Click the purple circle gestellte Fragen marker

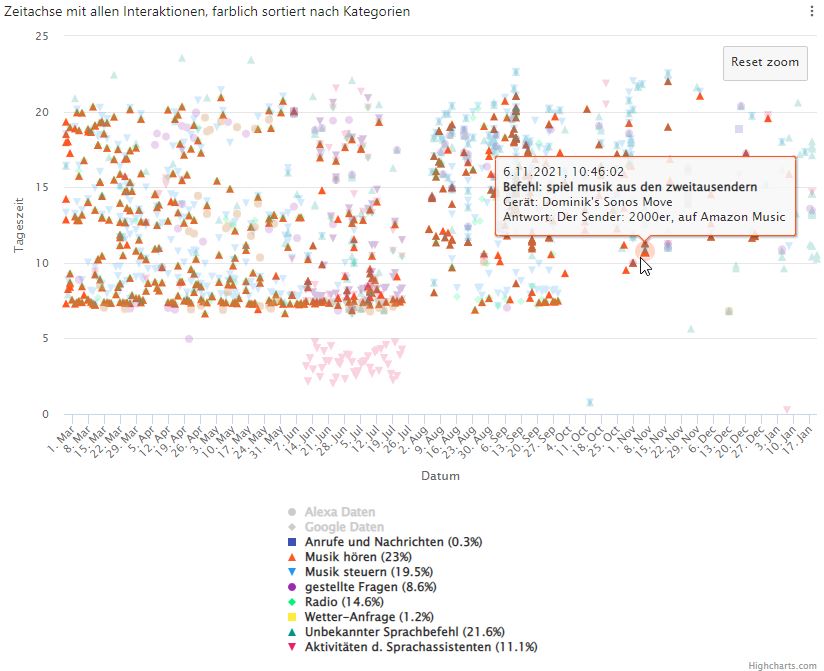(292, 586)
